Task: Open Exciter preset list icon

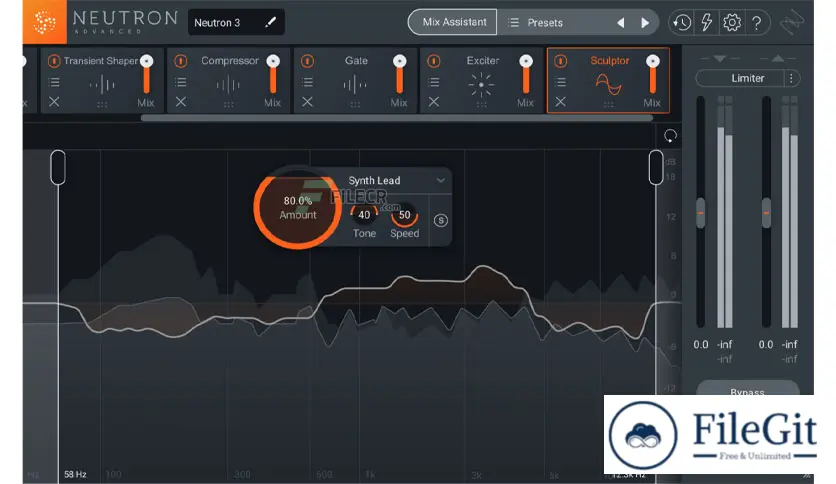Action: coord(433,82)
